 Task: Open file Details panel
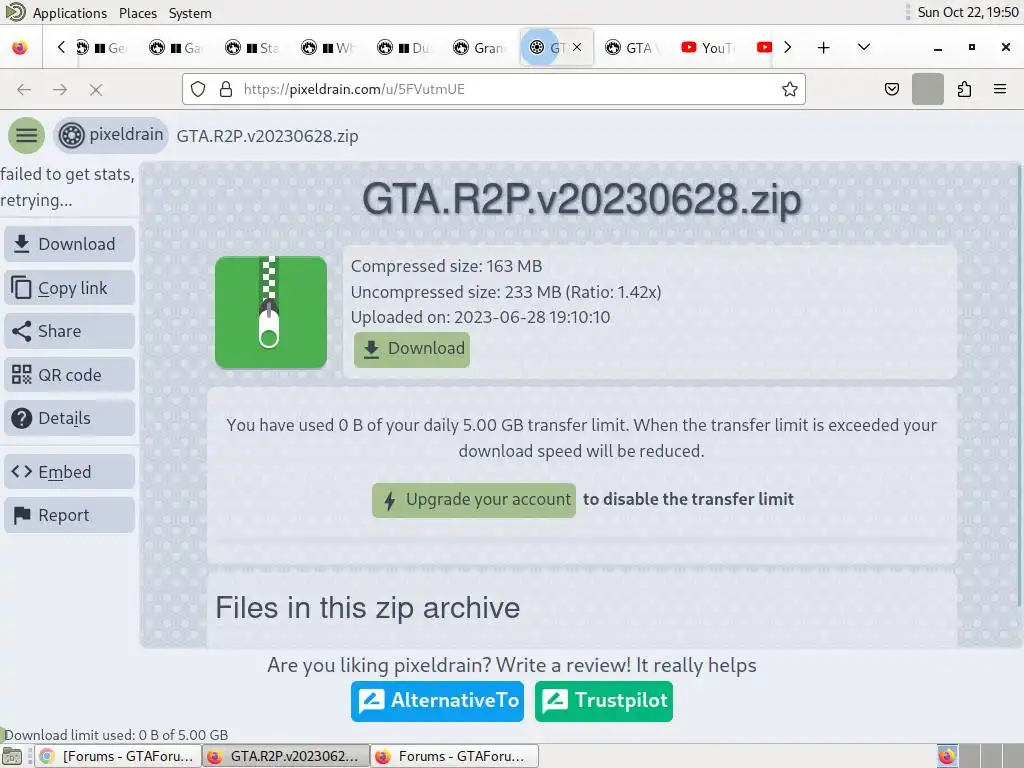(69, 418)
